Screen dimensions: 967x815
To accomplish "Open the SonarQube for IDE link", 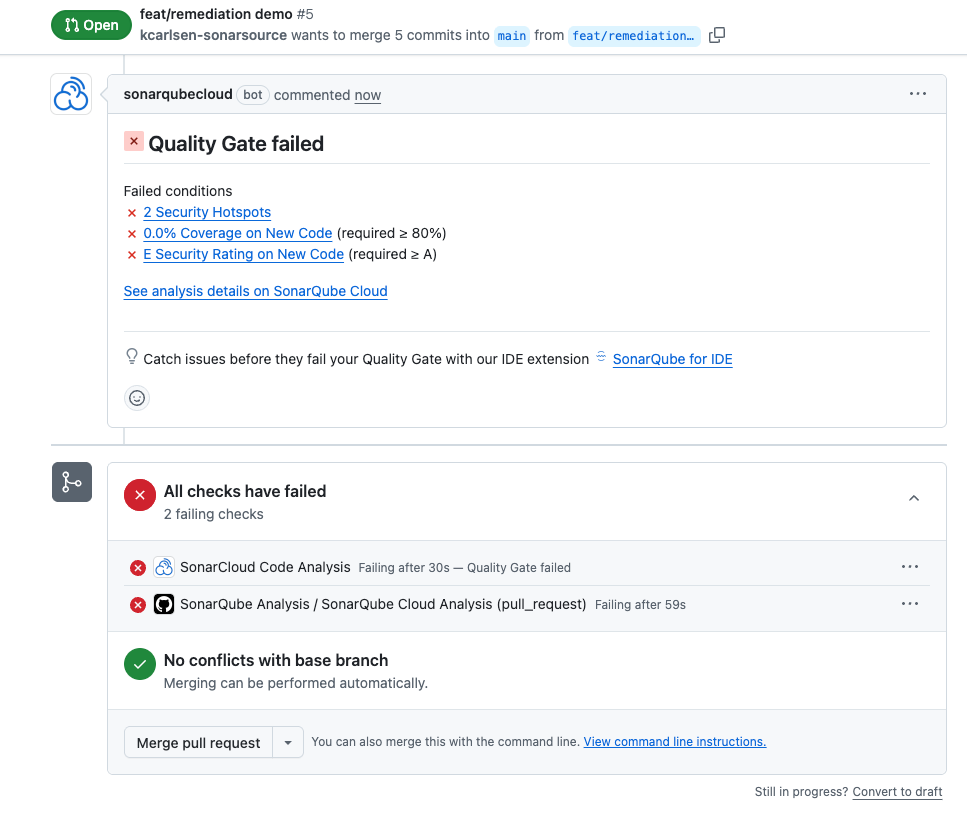I will pos(672,359).
